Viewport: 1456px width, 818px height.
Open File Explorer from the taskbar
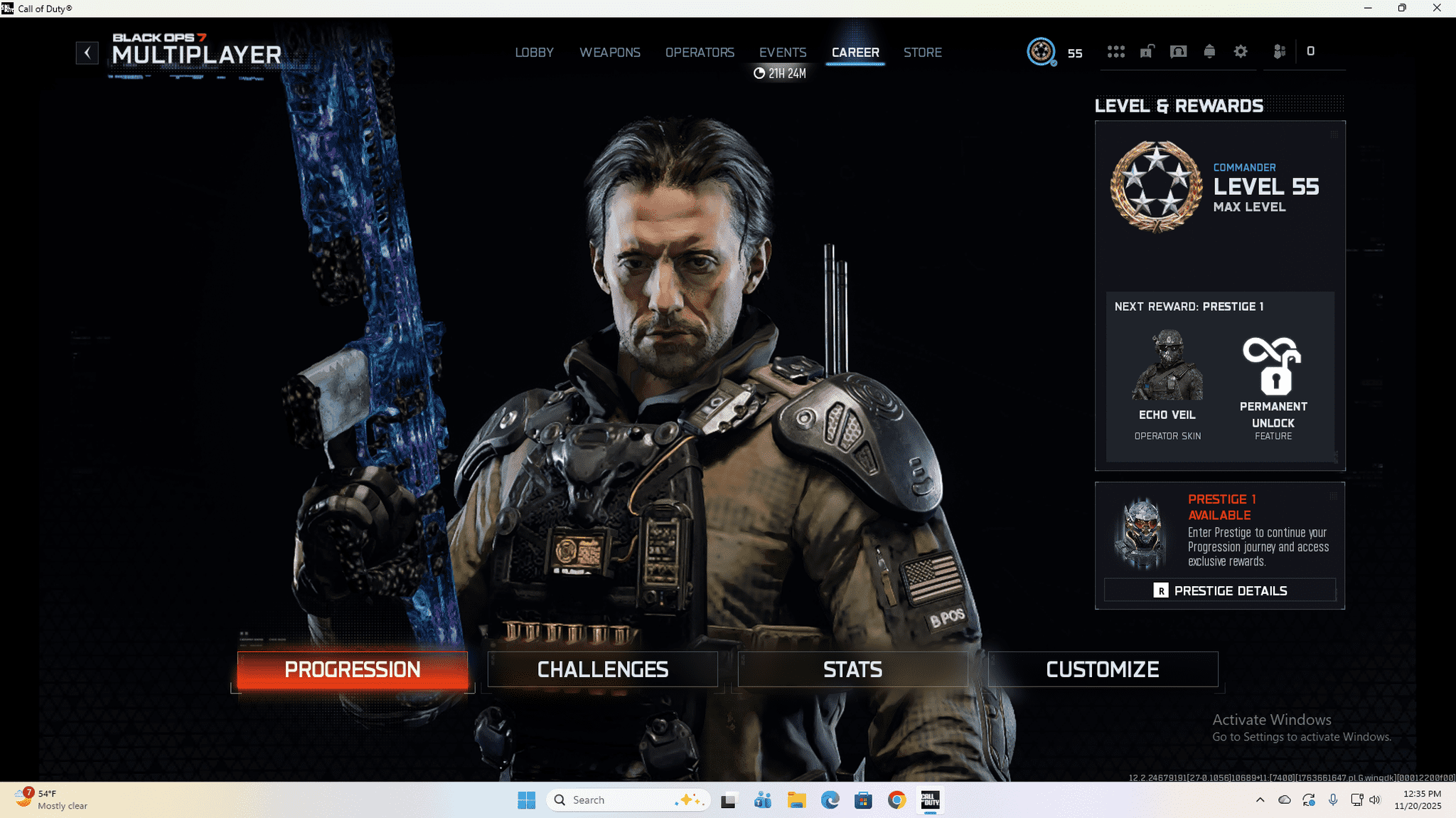[796, 801]
